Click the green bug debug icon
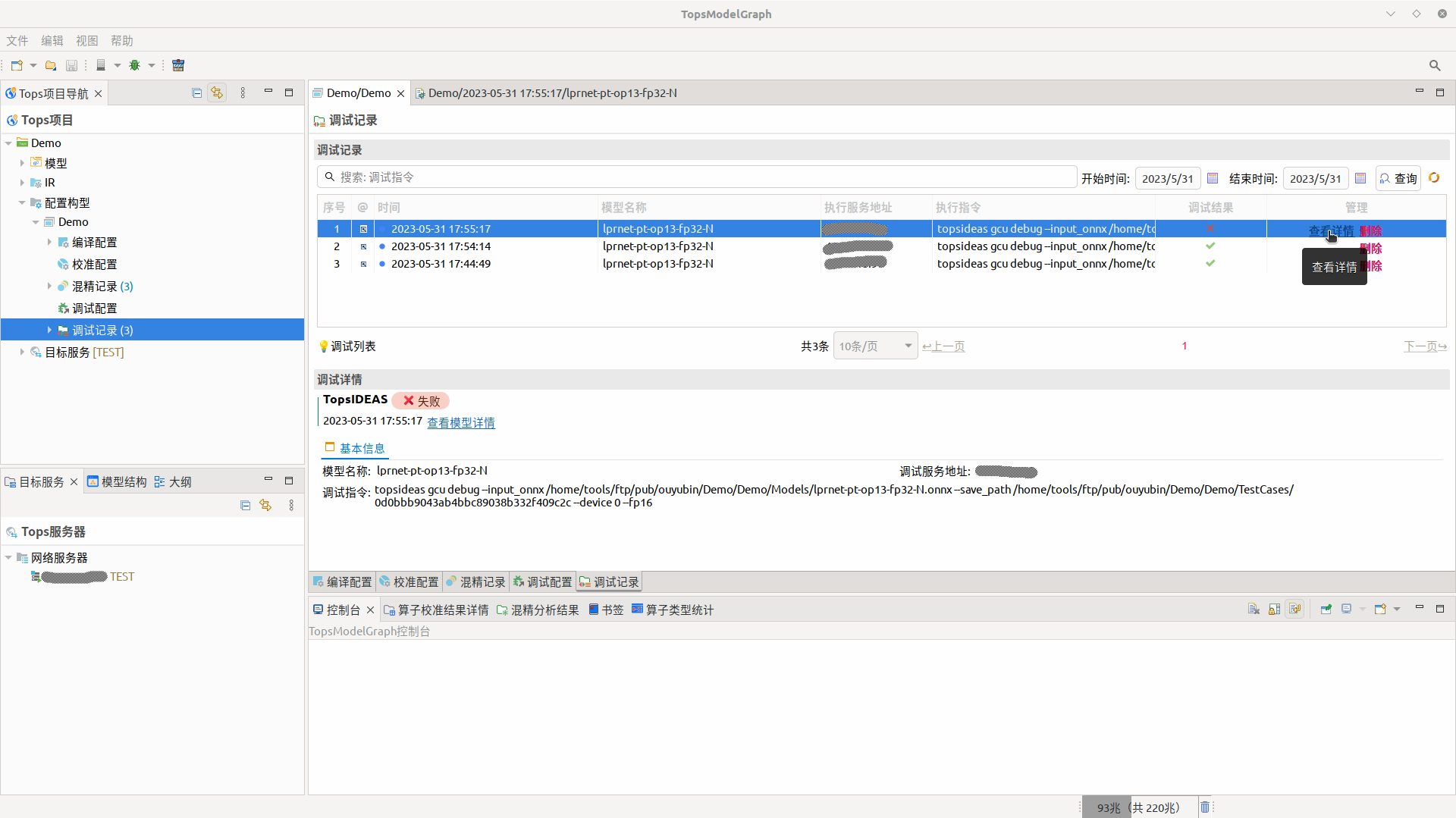The height and width of the screenshot is (818, 1456). pos(135,65)
